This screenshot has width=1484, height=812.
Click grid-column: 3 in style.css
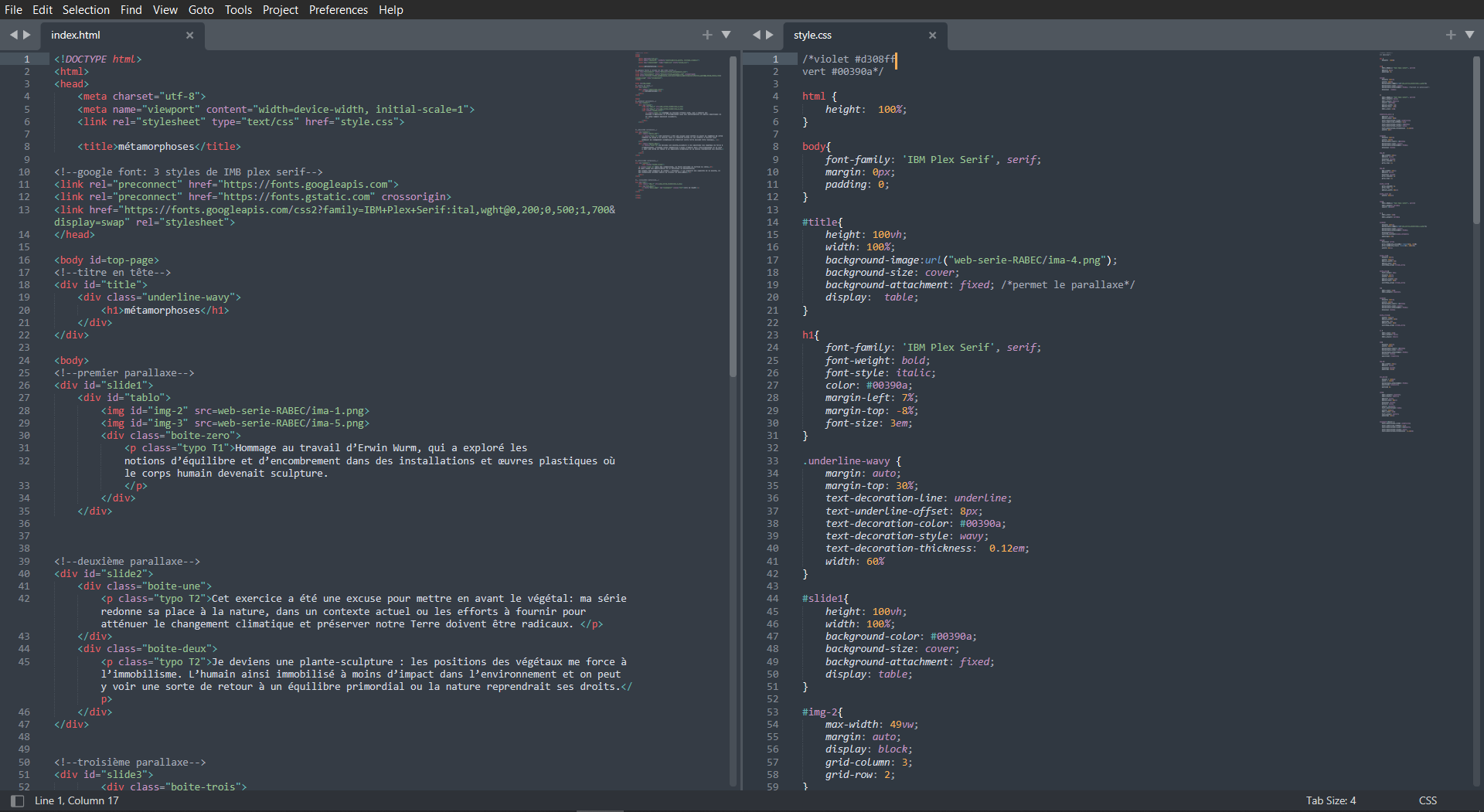869,762
